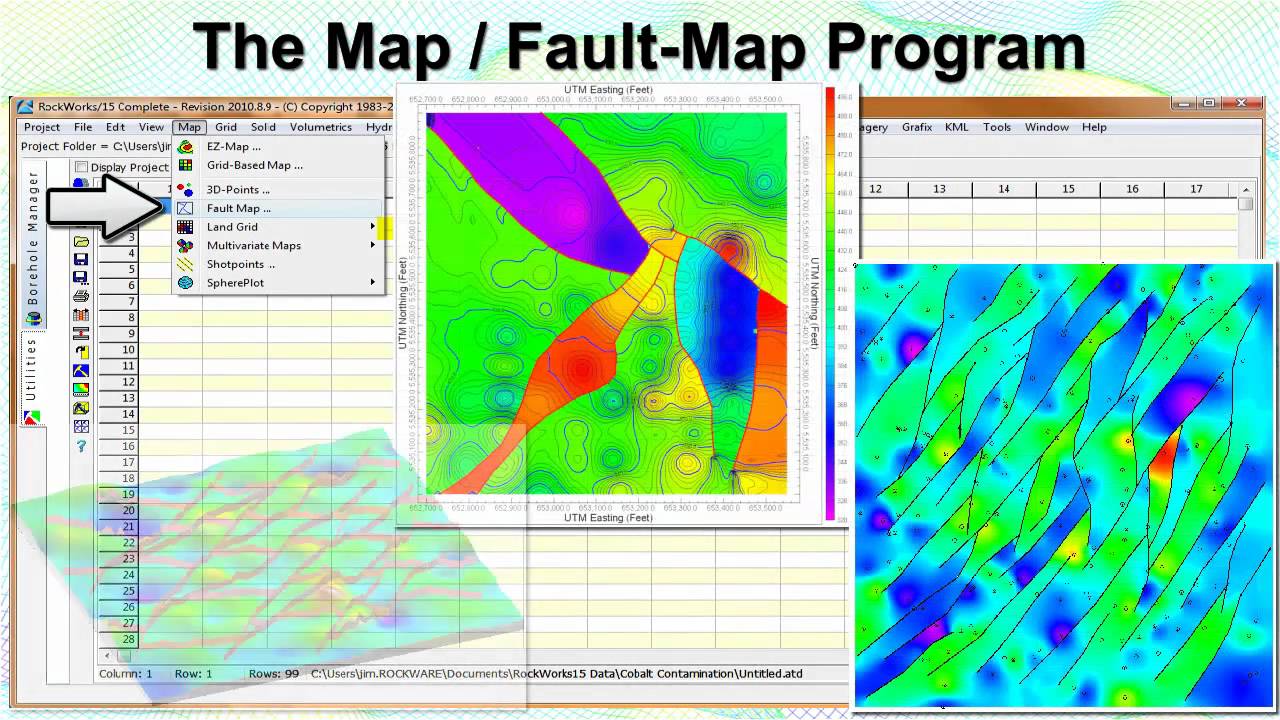Open the View menu
Screen dimensions: 1280x720
coord(151,127)
